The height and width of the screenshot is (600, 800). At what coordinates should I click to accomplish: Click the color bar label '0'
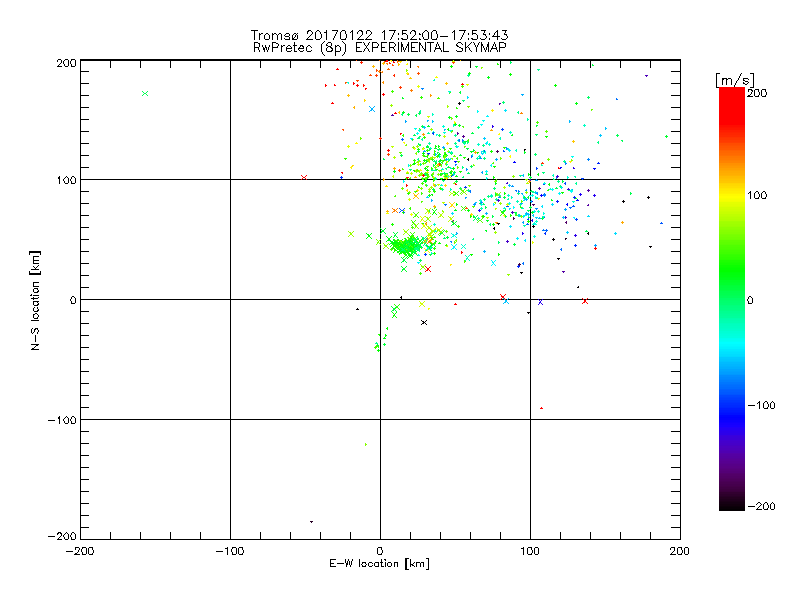(750, 300)
